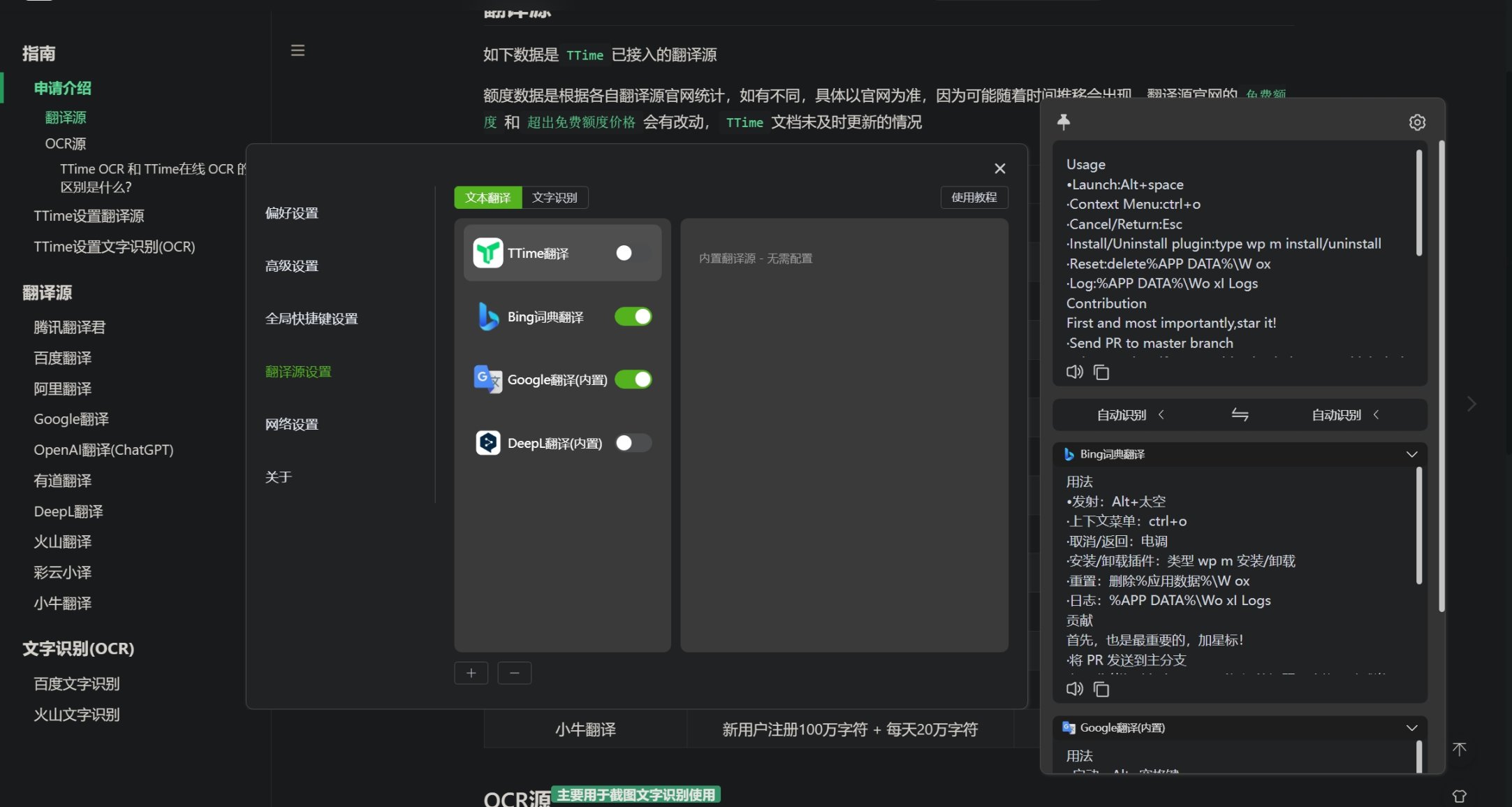Open 百度文字识别 sidebar link
This screenshot has width=1512, height=807.
pos(77,683)
